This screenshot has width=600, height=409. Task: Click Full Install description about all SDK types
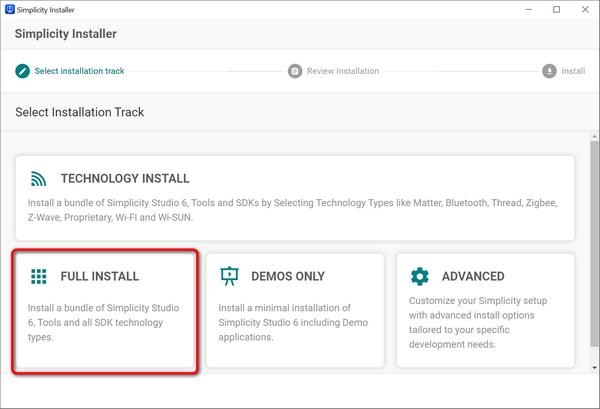coord(103,323)
